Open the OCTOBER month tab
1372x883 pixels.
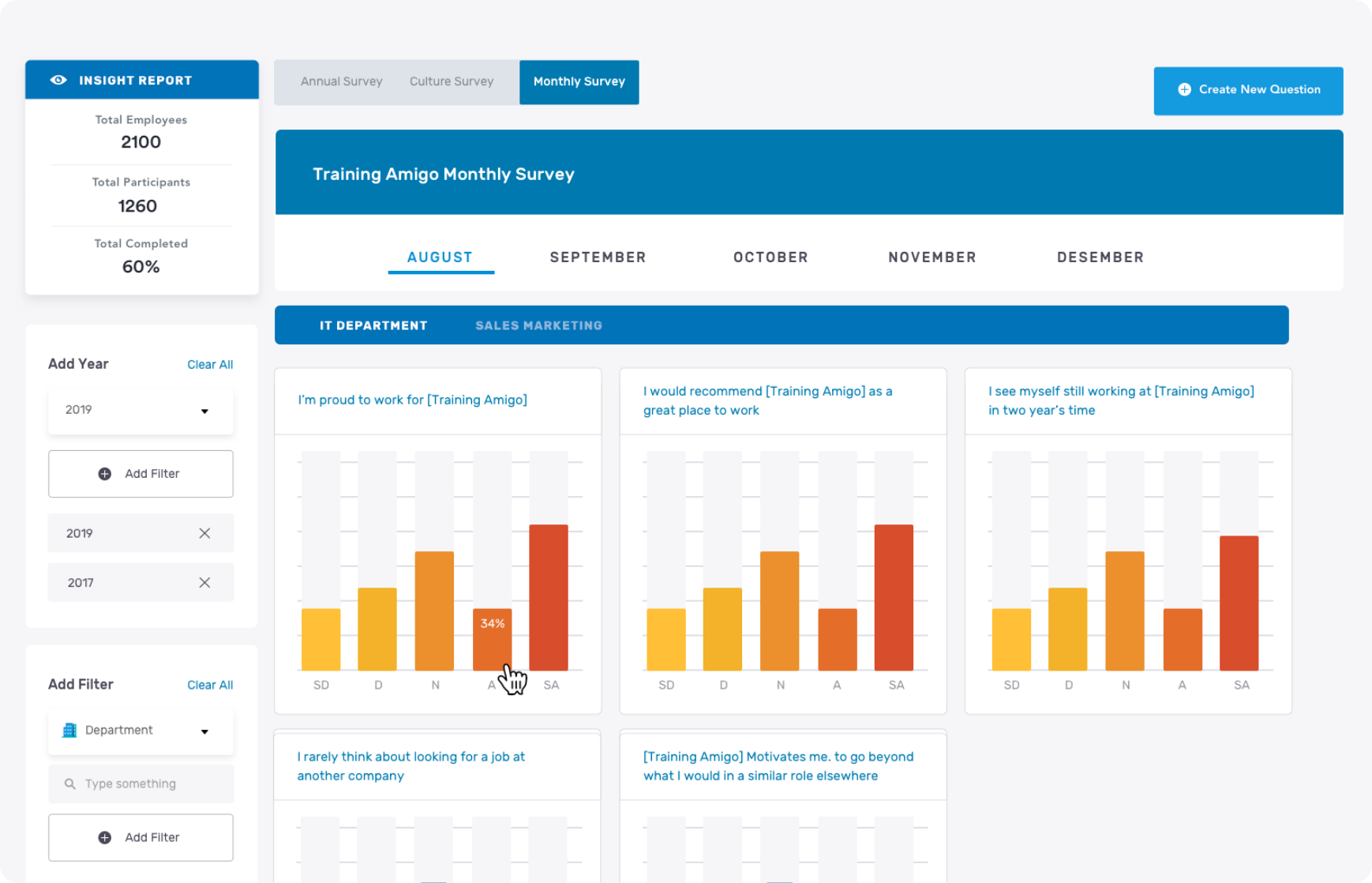[x=770, y=257]
